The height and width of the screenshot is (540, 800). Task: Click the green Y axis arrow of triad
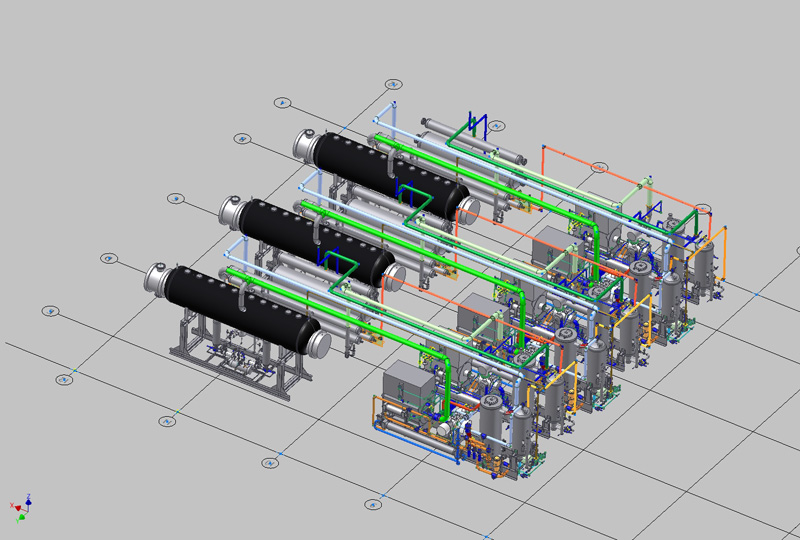click(x=21, y=518)
